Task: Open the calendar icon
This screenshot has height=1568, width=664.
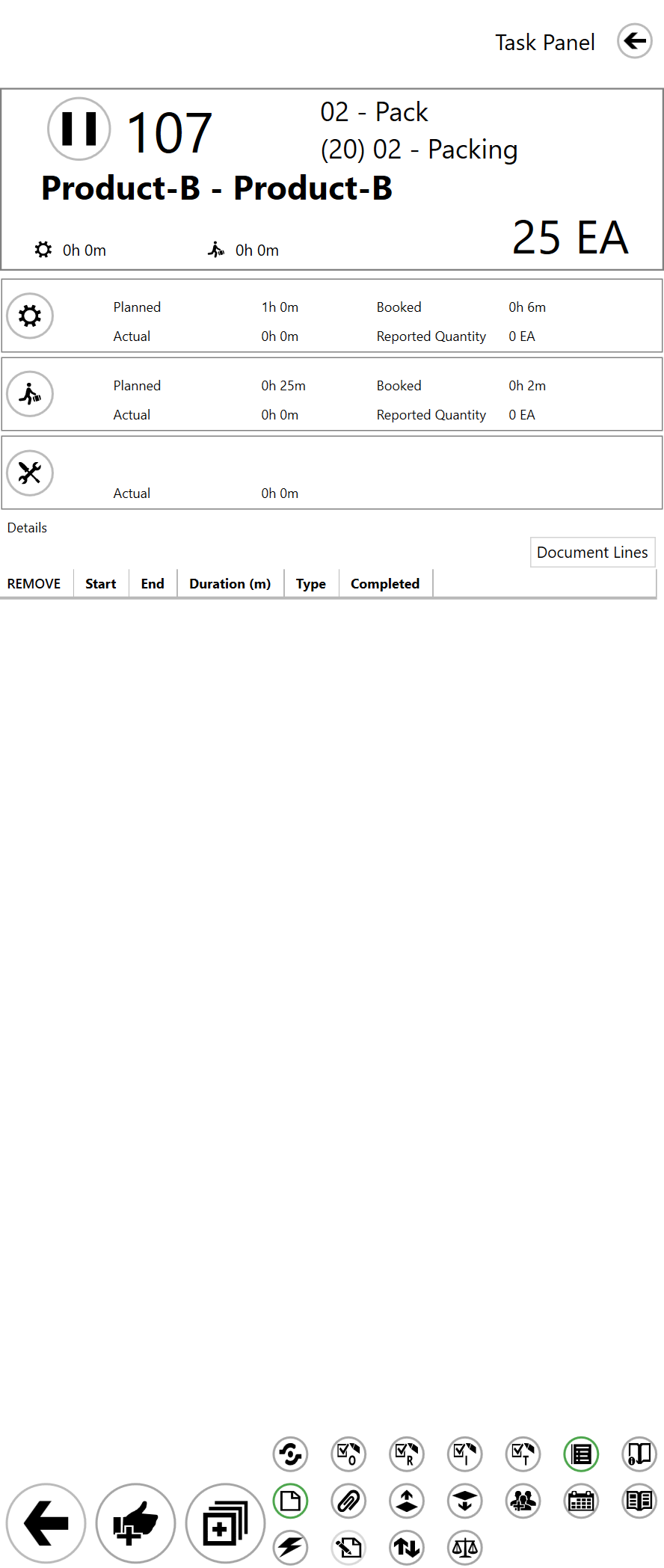Action: click(x=581, y=1501)
